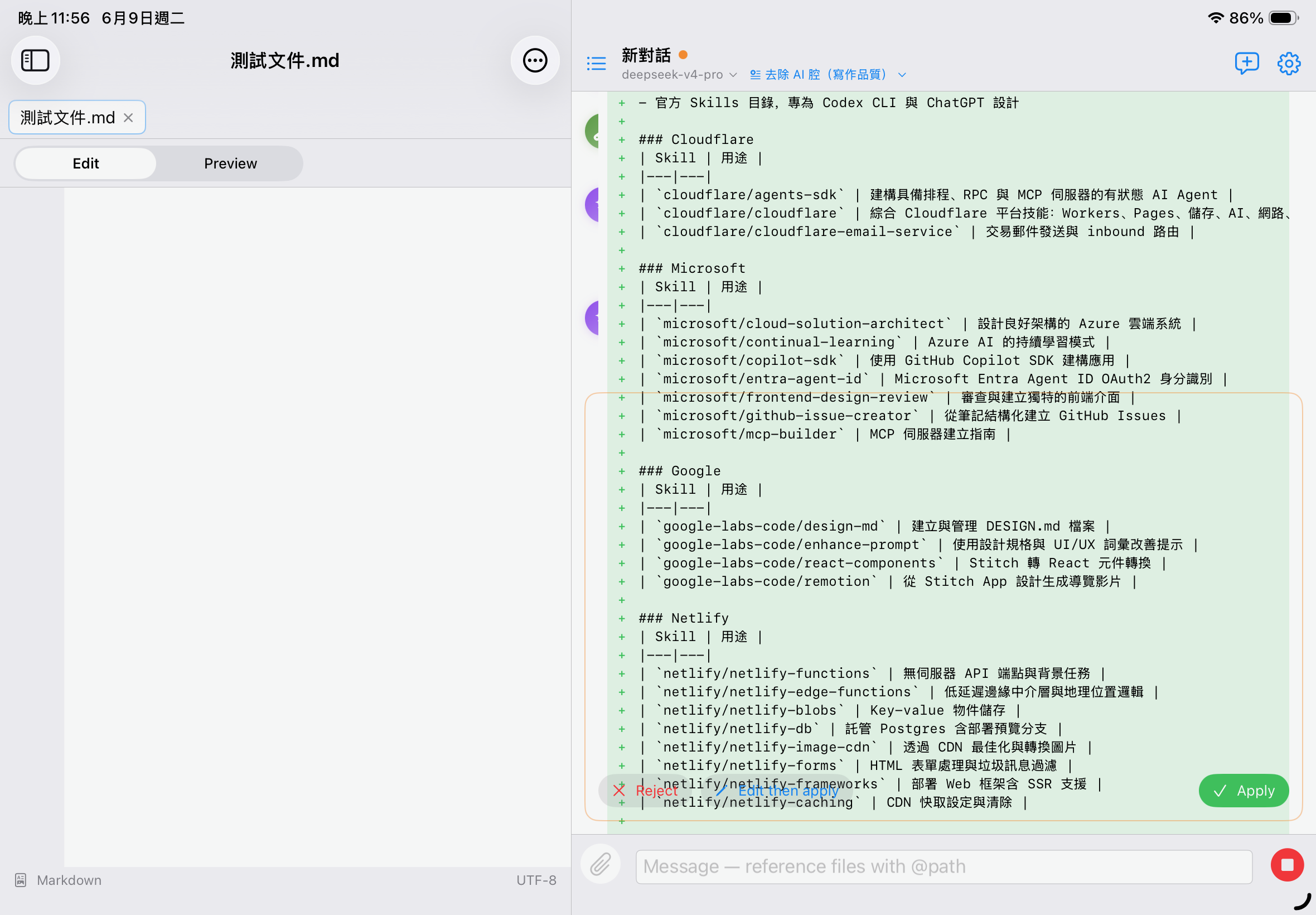Click the empty editor text area
The image size is (1316, 915).
pyautogui.click(x=317, y=527)
